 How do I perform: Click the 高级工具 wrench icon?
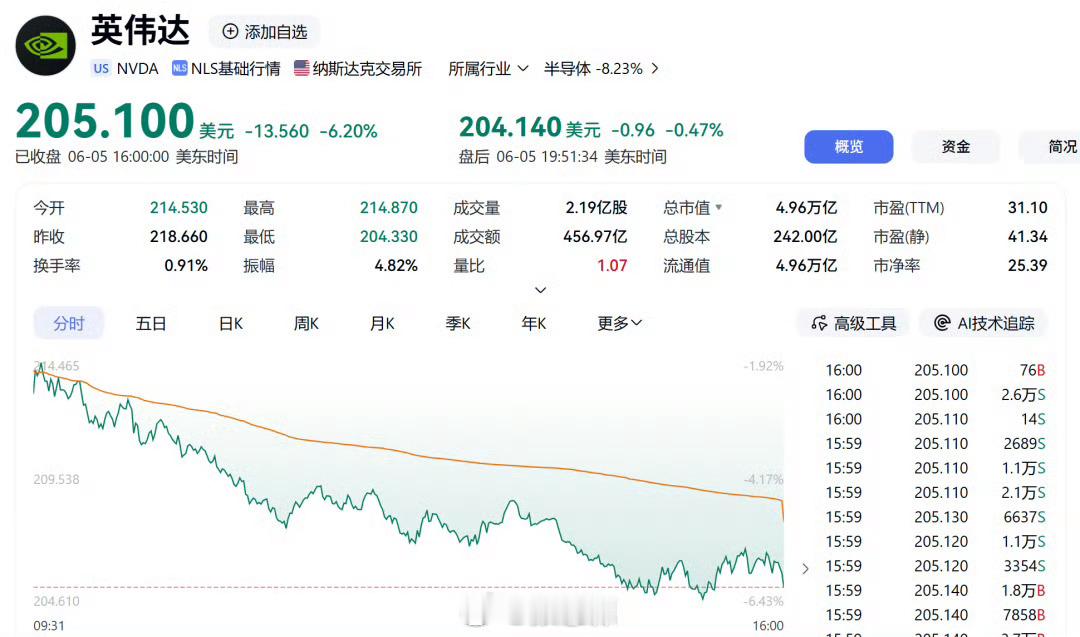(819, 323)
